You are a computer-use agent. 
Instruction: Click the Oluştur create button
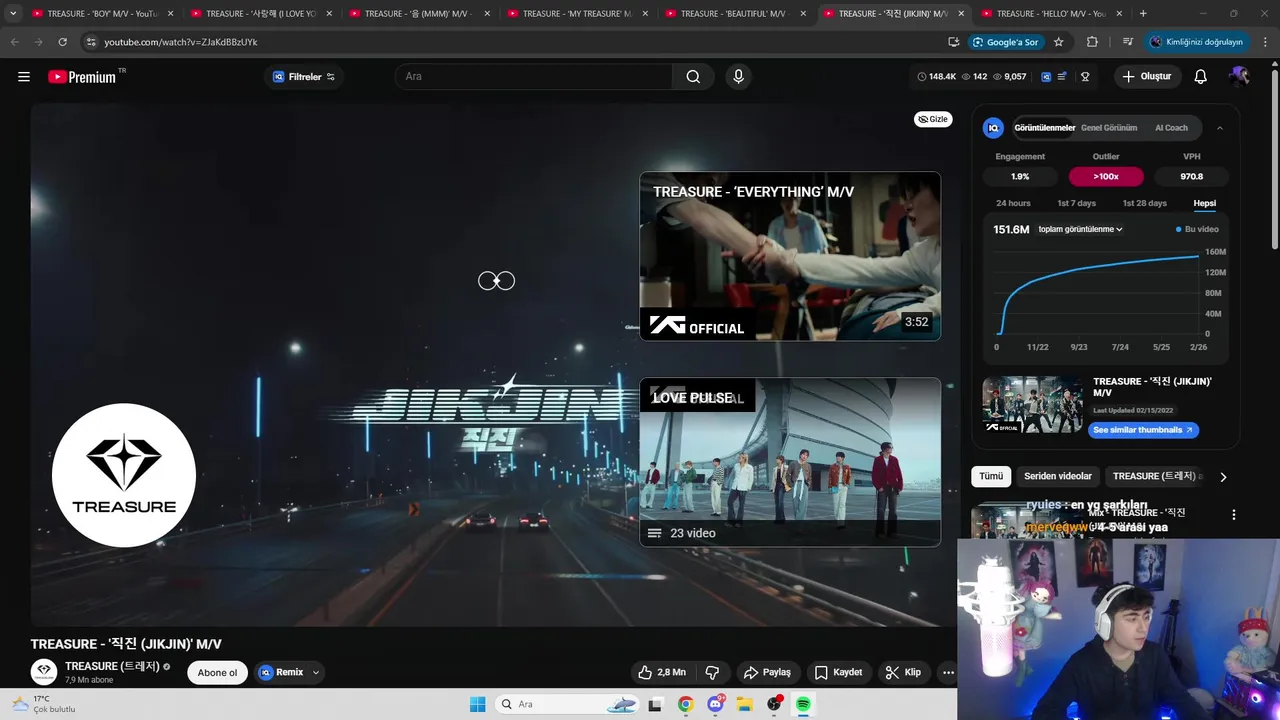1146,77
